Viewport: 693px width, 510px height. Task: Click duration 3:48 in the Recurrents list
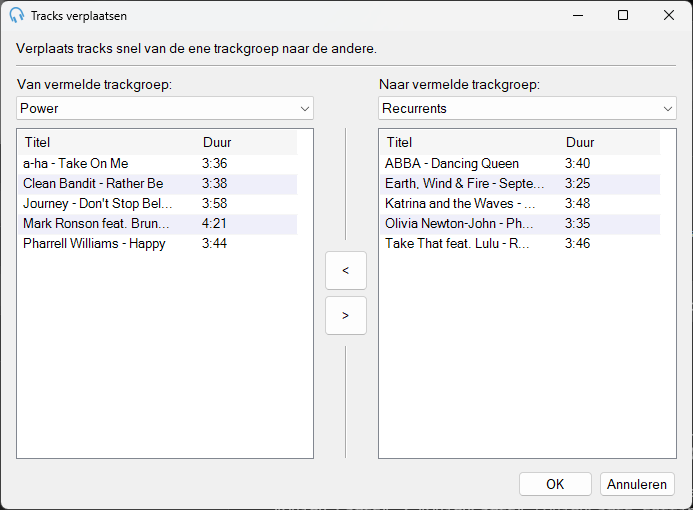pos(577,203)
